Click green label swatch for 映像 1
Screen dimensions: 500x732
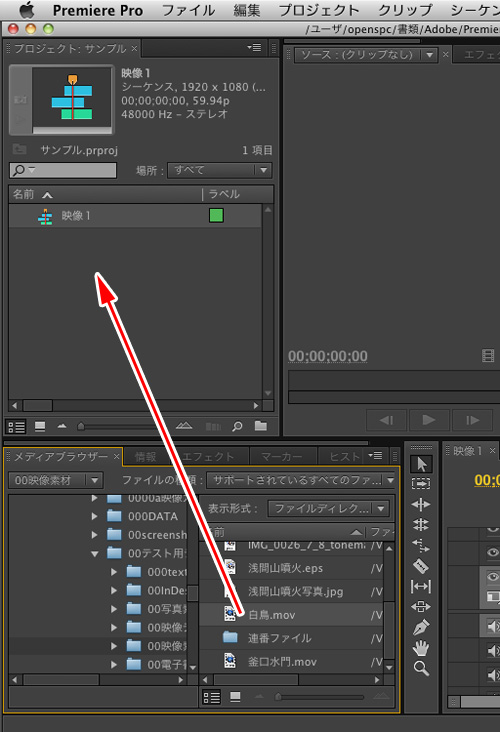pyautogui.click(x=216, y=216)
